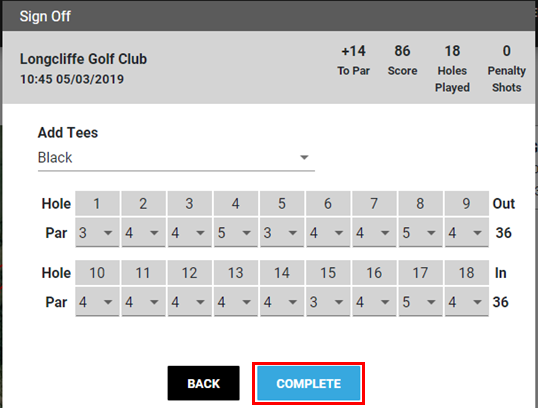Click the Longcliffe Golf Club title

pyautogui.click(x=83, y=59)
